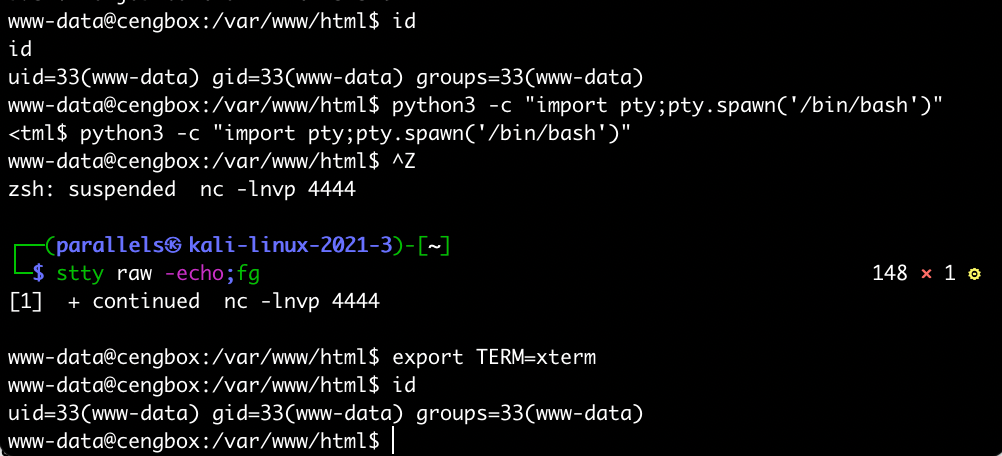Screen dimensions: 1002x456
Task: Click the blue 'parallels' username in prompt
Action: point(108,246)
